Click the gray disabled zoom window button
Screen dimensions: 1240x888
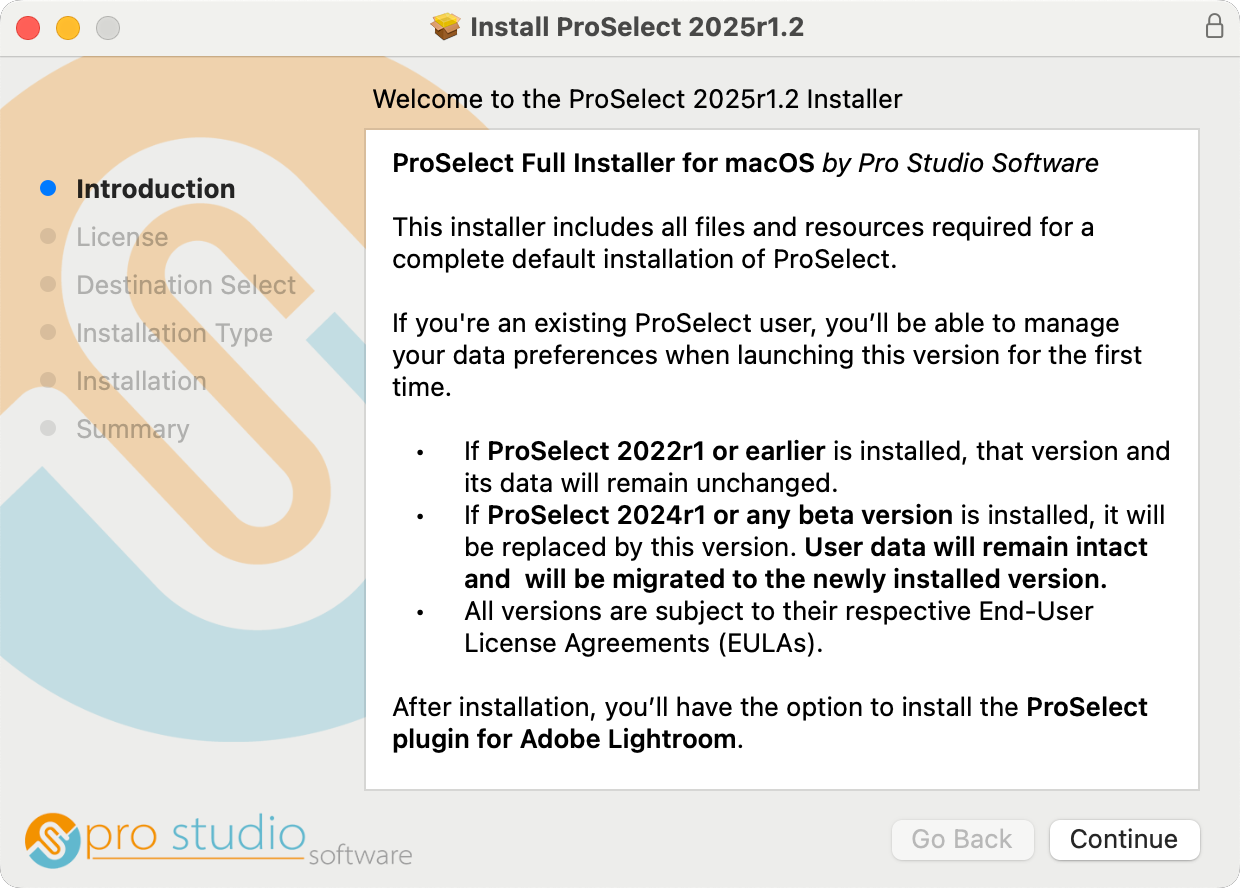pyautogui.click(x=108, y=28)
